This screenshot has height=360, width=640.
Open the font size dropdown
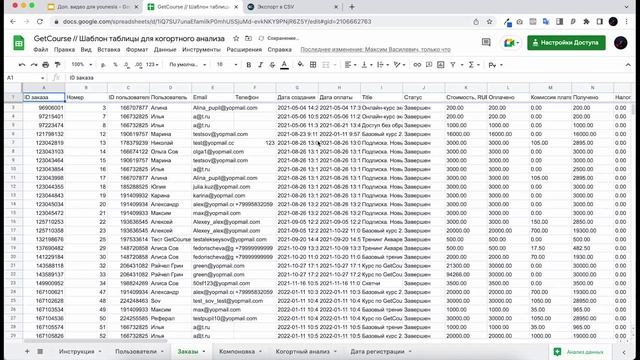tap(227, 65)
